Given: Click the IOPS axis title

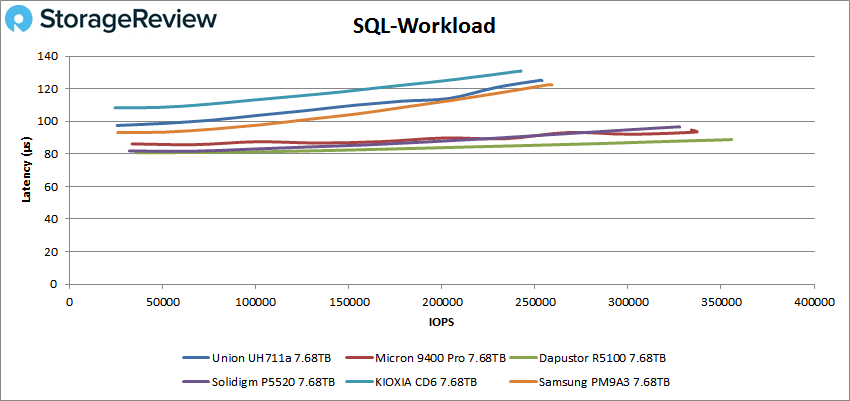Looking at the screenshot, I should coord(442,322).
